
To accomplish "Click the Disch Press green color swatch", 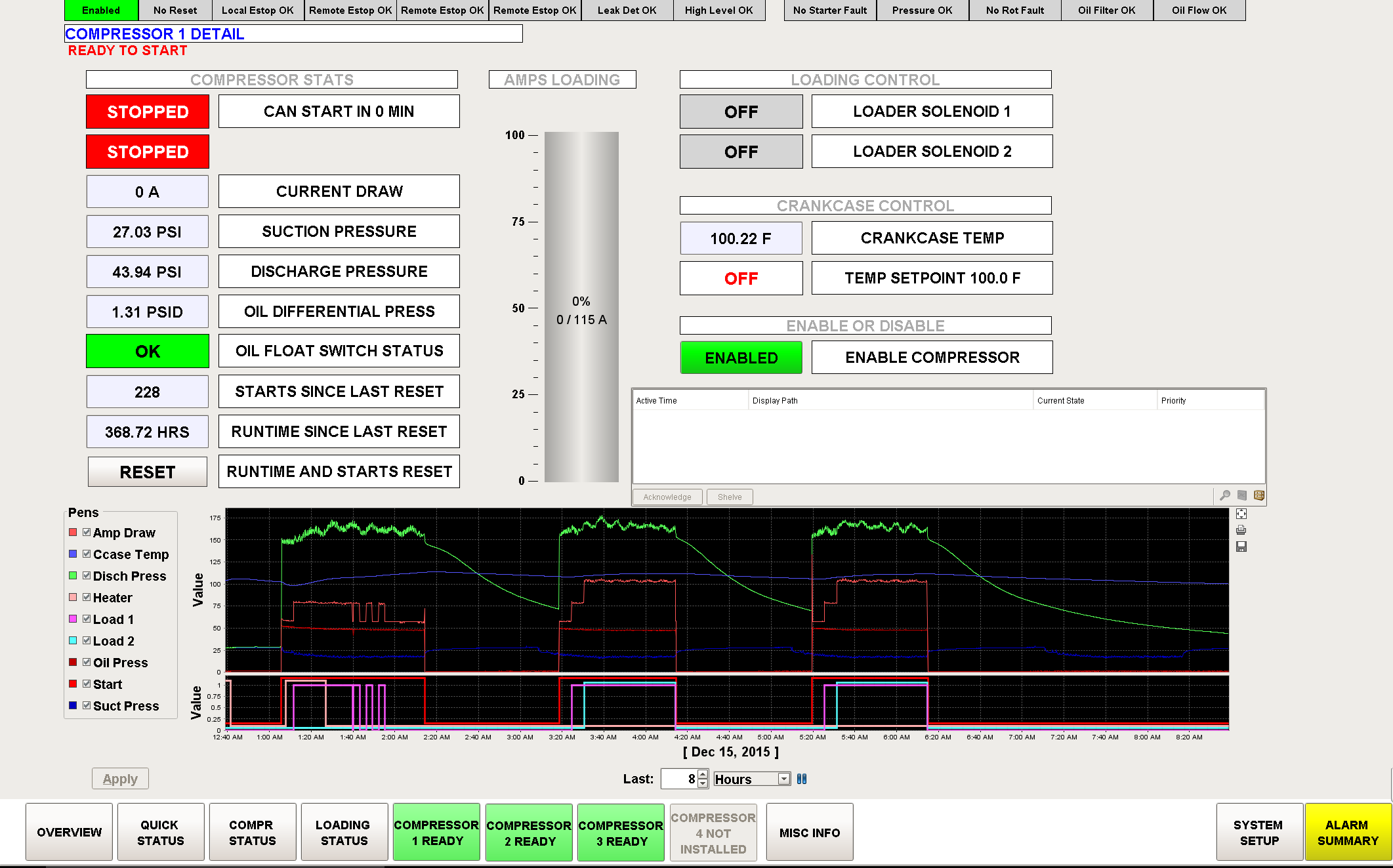I will click(73, 575).
